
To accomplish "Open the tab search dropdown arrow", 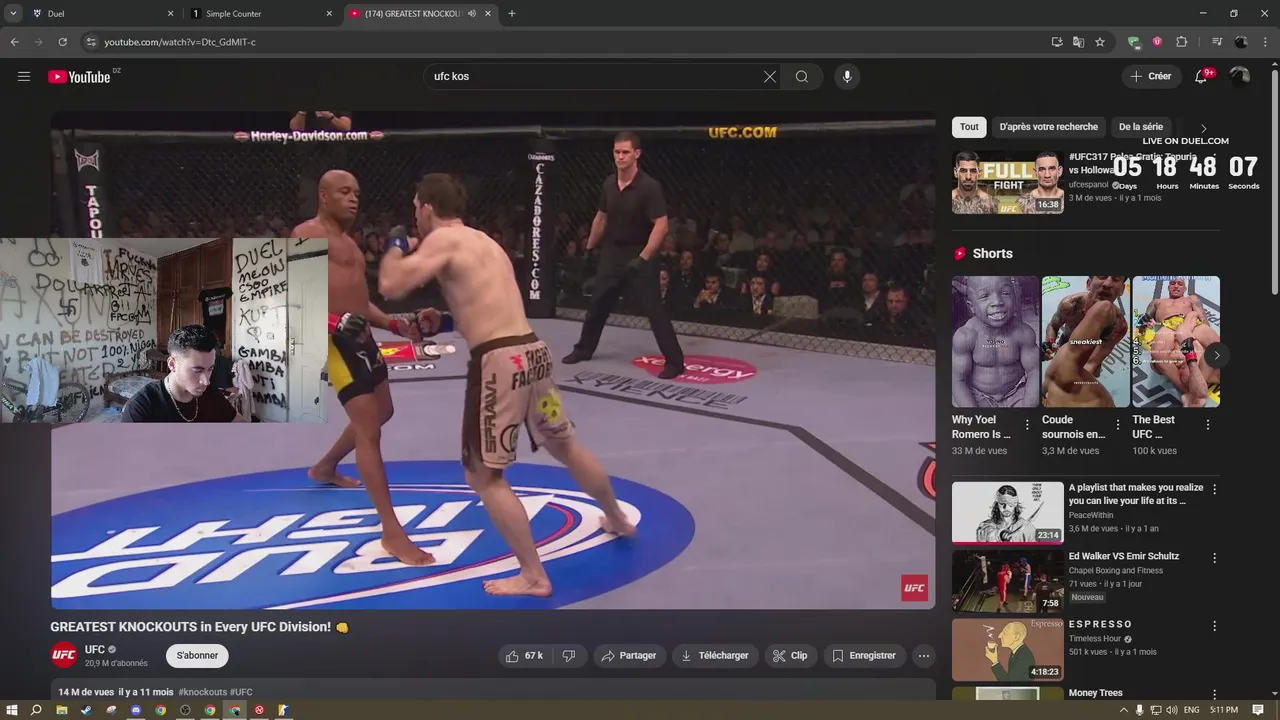I will coord(13,14).
